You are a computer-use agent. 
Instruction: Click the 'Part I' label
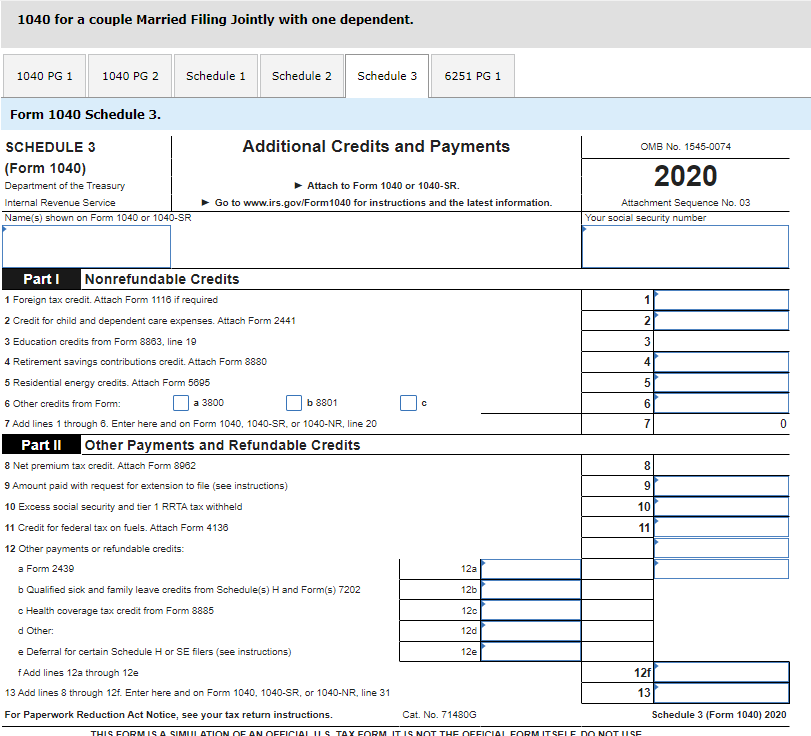tap(41, 279)
